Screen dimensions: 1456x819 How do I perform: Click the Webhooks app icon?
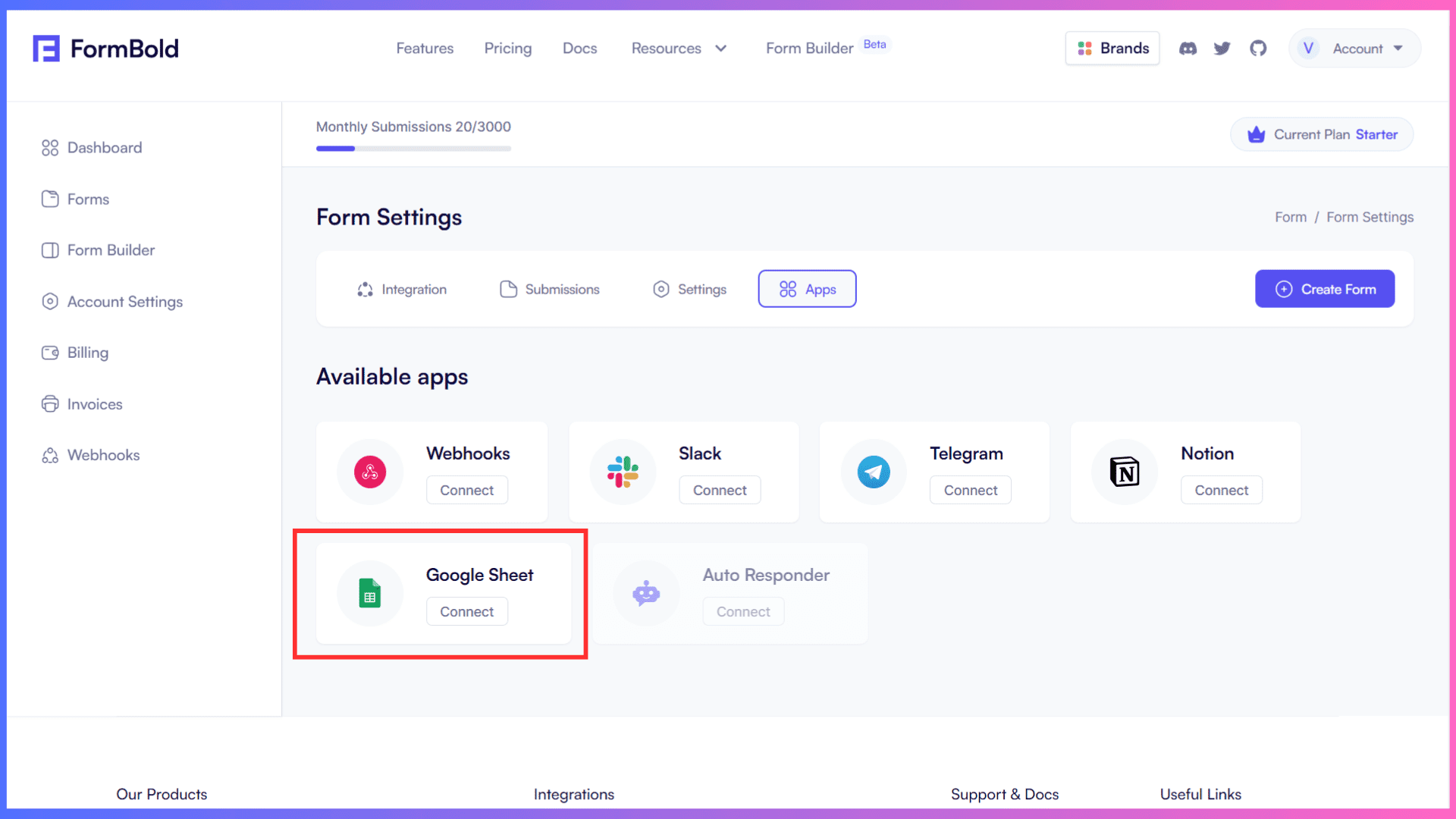(x=370, y=472)
